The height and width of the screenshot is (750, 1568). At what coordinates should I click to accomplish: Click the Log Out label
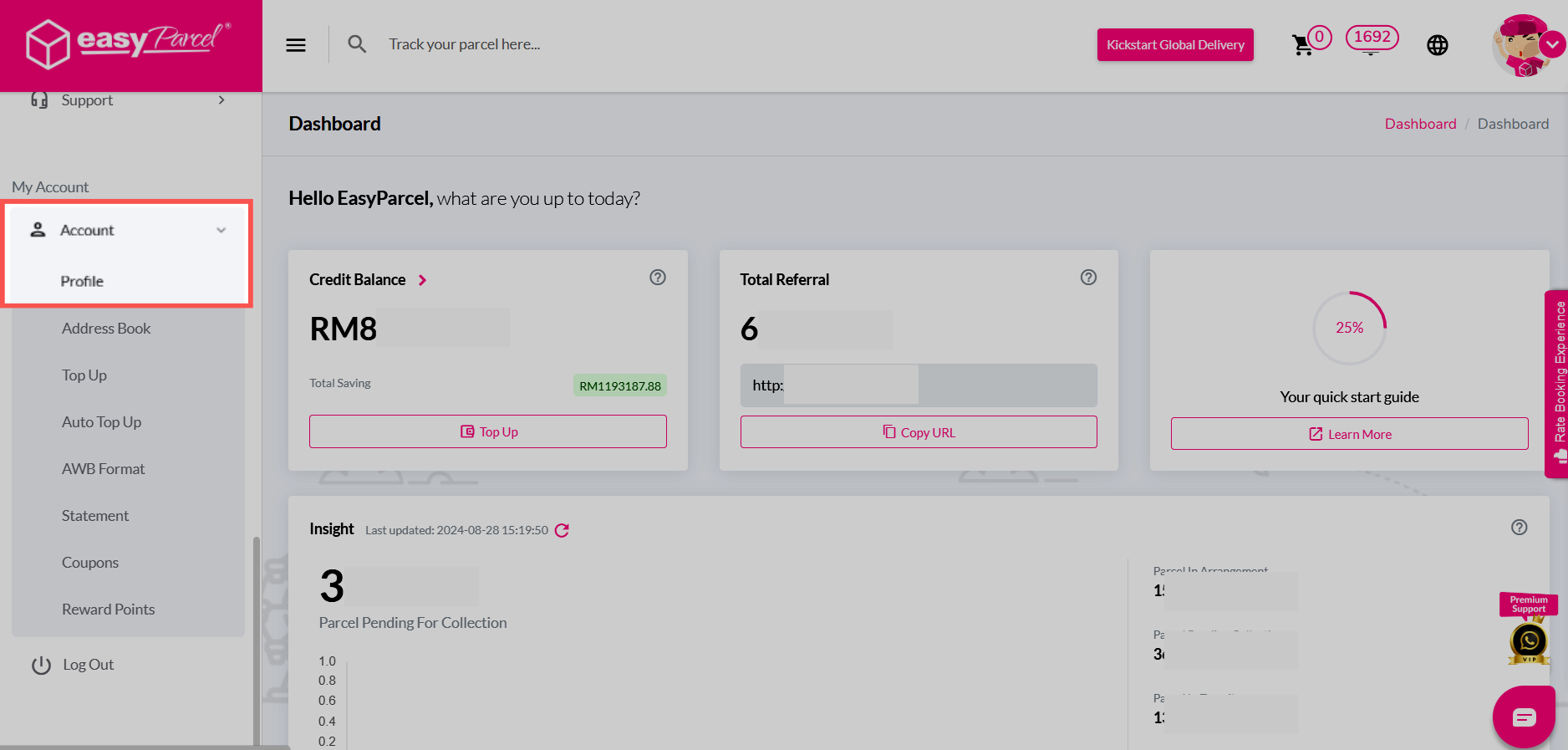(89, 665)
